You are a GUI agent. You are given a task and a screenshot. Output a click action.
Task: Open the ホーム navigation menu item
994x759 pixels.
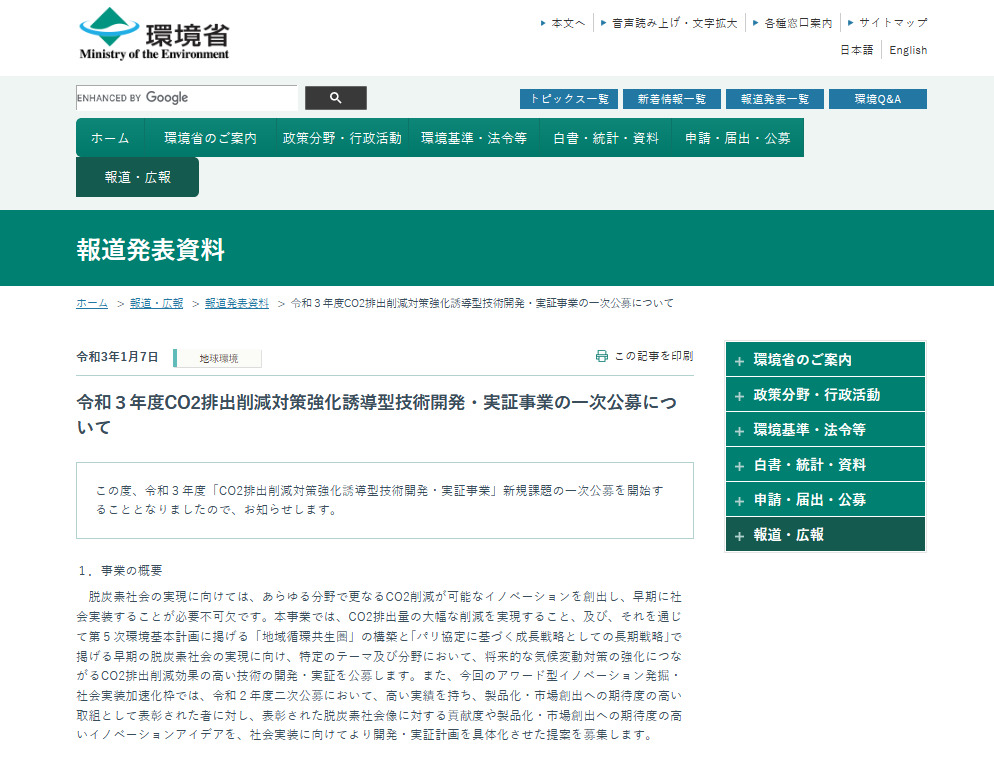click(110, 138)
